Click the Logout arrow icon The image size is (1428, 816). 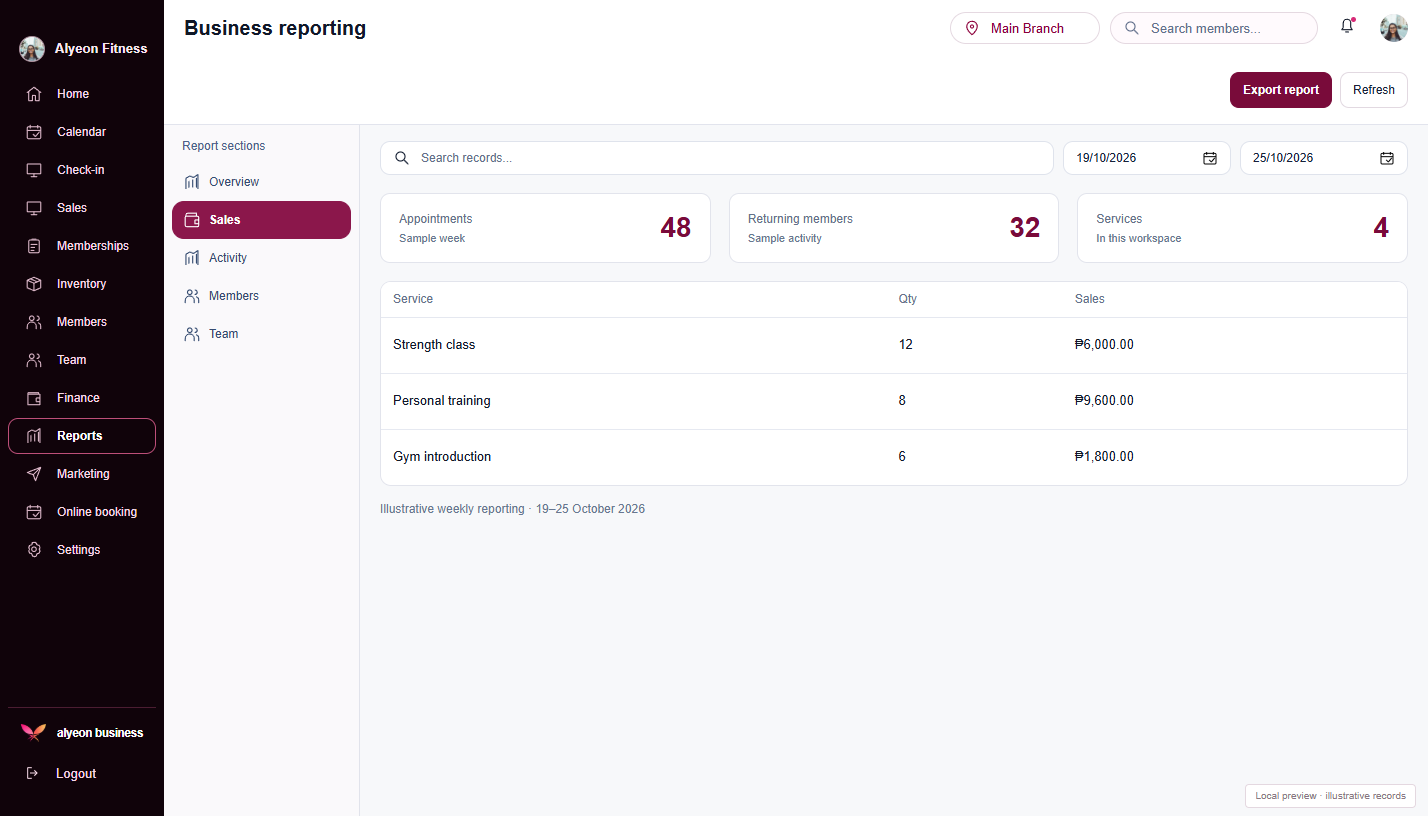(32, 773)
